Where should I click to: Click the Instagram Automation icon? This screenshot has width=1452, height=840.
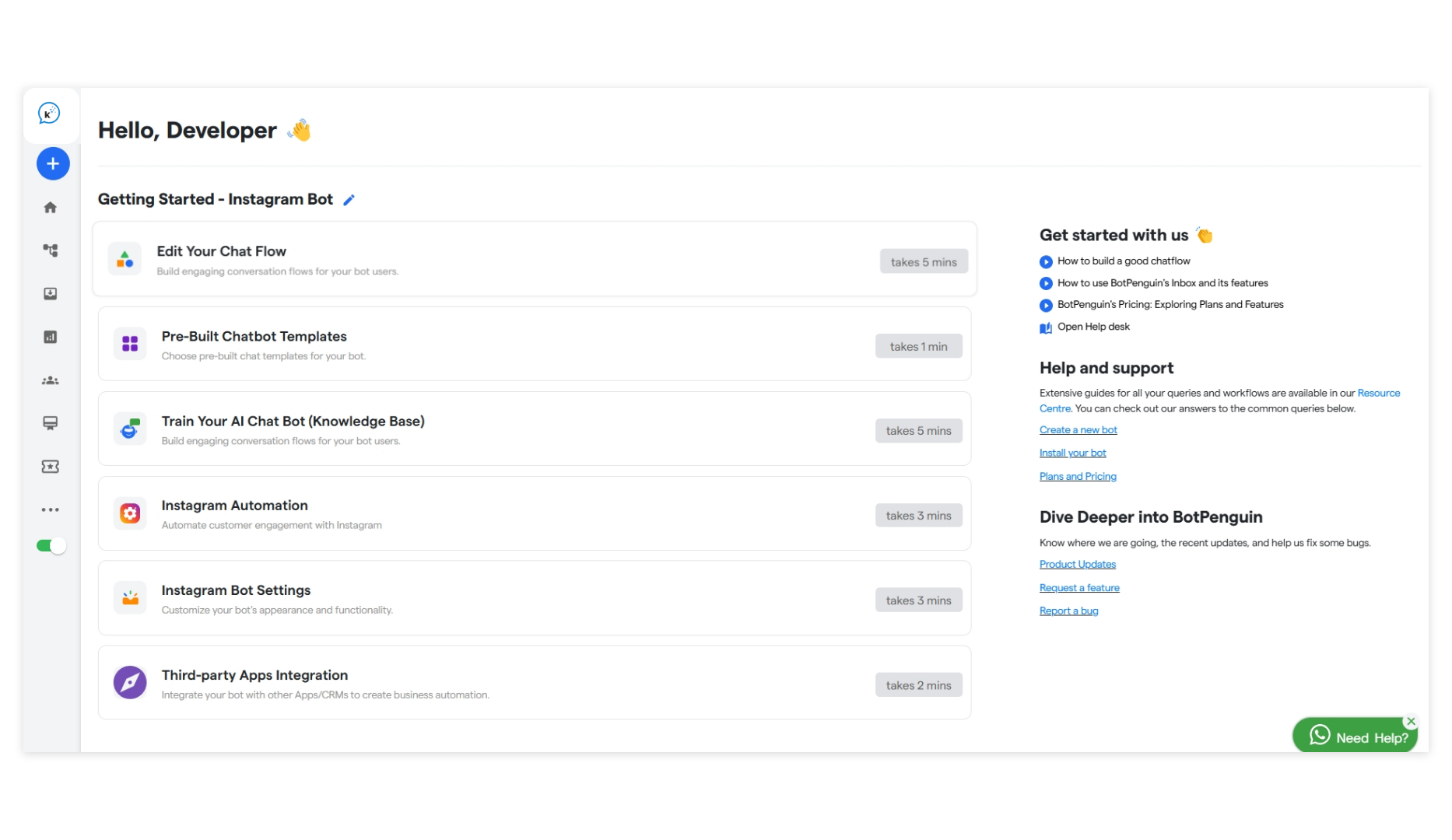(130, 513)
